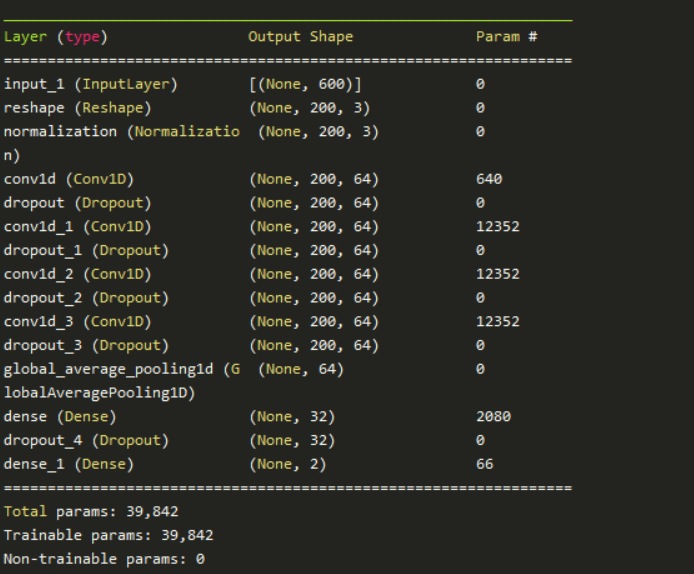The height and width of the screenshot is (574, 694).
Task: Click the conv1d_2 (Conv1D) layer name
Action: point(78,274)
